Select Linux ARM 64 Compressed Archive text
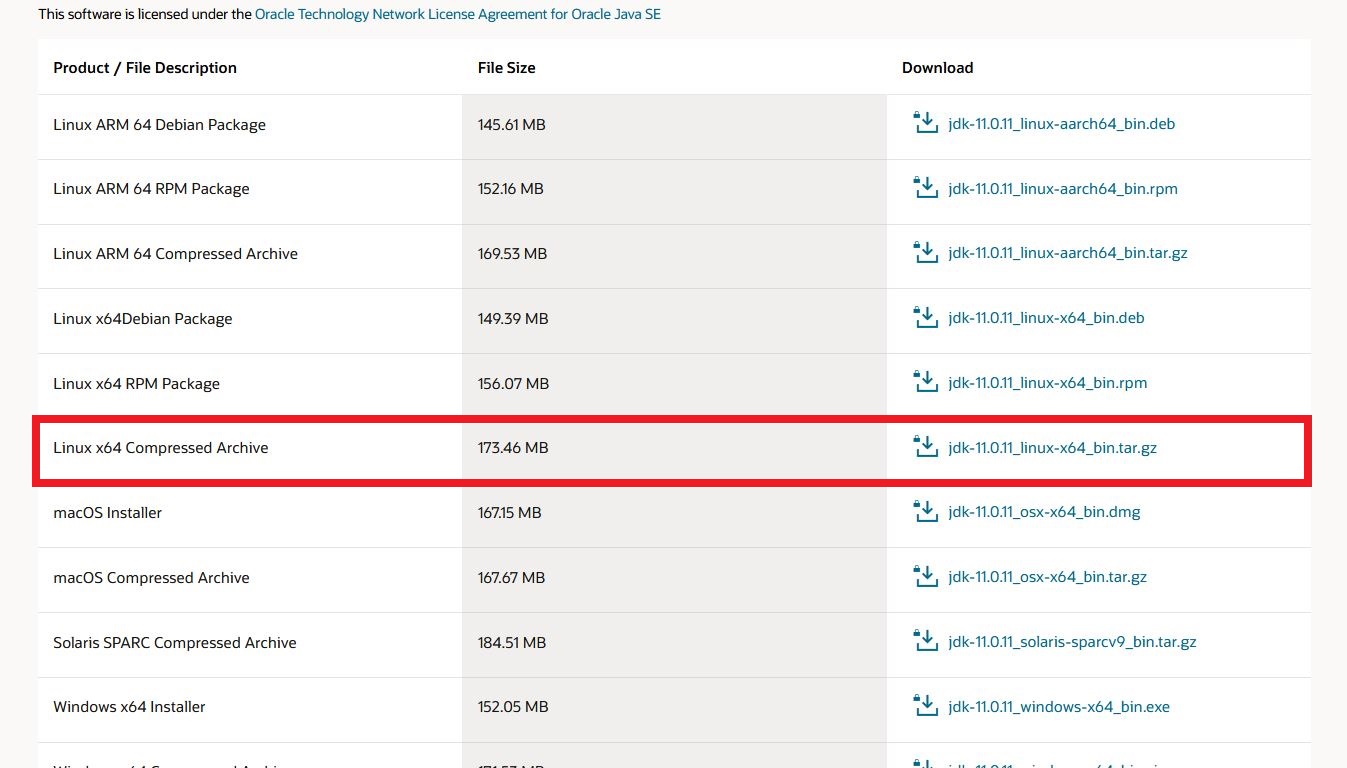 (176, 254)
